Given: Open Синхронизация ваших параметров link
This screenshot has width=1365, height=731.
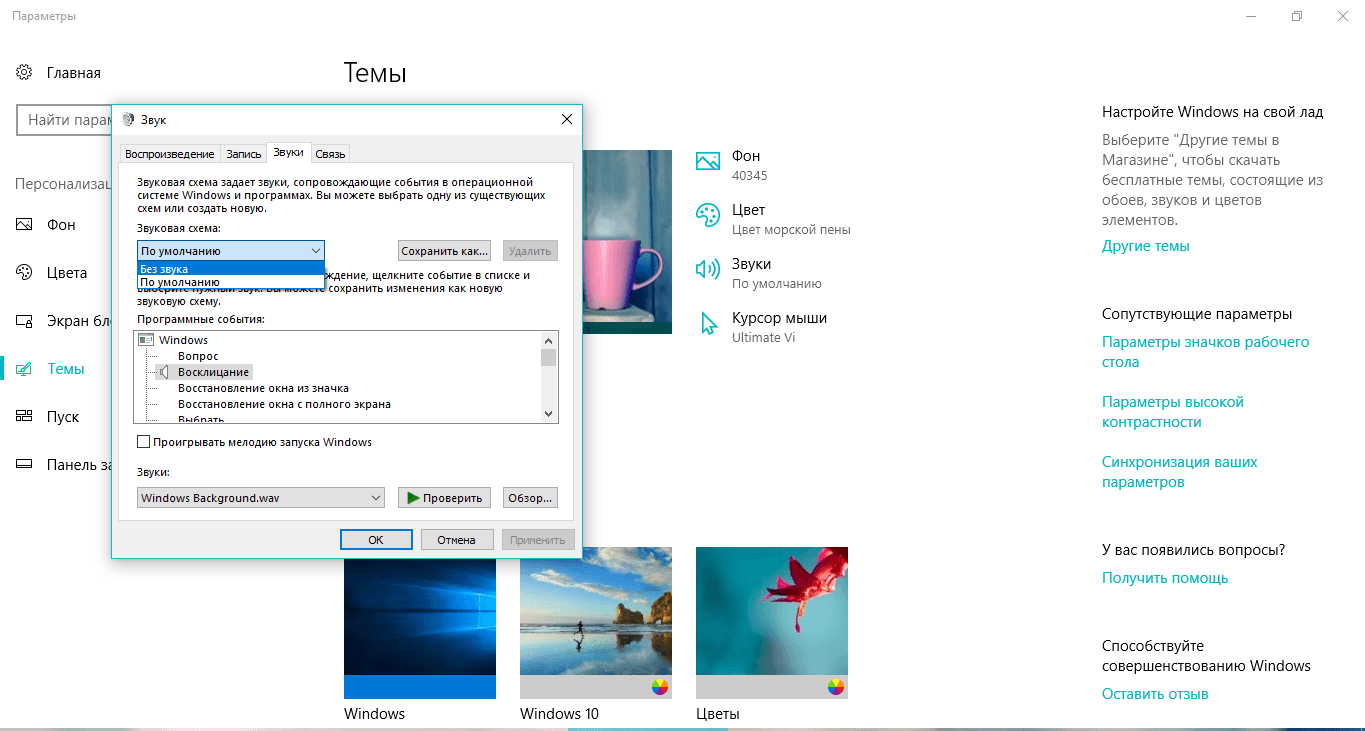Looking at the screenshot, I should point(1180,472).
